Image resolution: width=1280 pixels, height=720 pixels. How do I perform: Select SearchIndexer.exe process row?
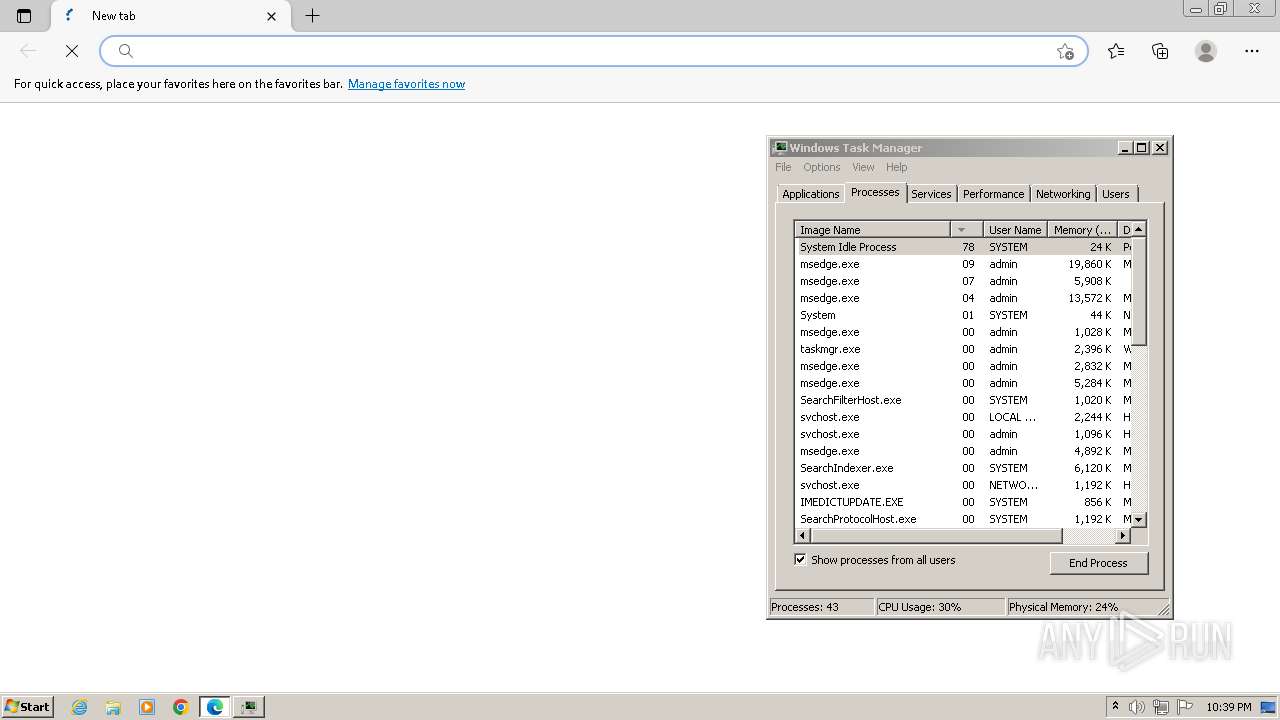(x=963, y=468)
